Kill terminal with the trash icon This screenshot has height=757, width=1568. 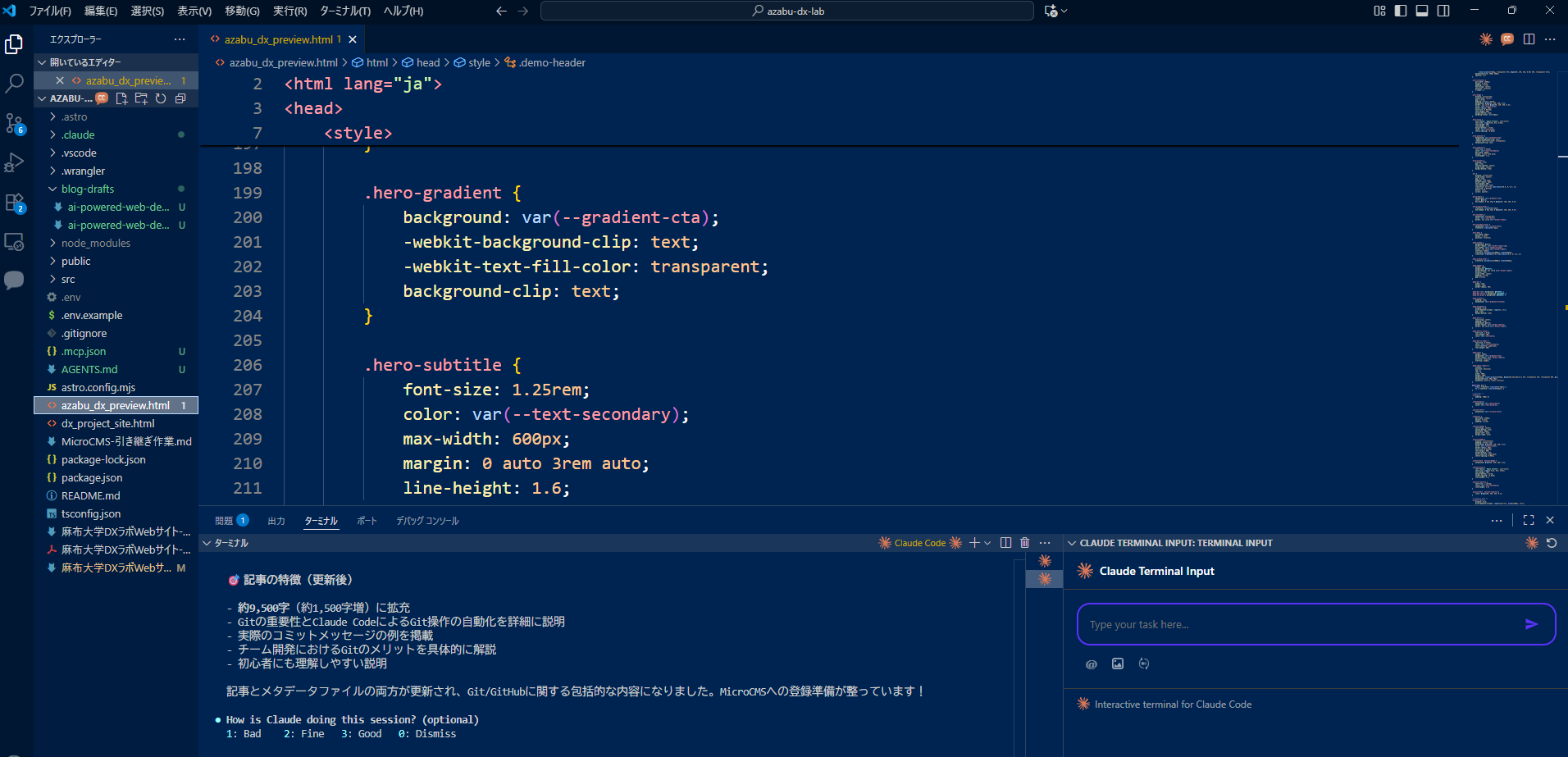(x=1024, y=543)
